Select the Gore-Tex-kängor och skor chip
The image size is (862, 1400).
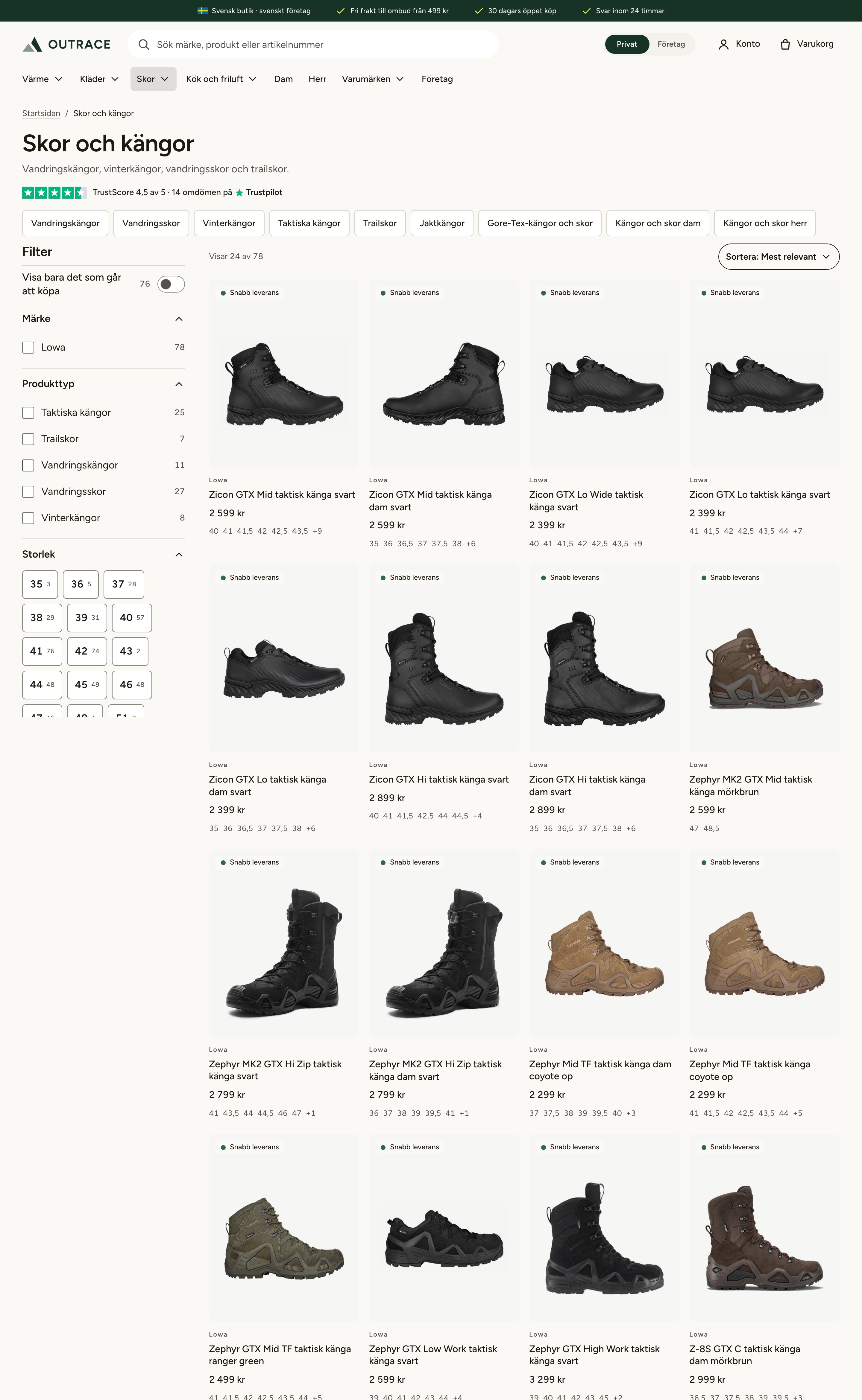pyautogui.click(x=539, y=223)
